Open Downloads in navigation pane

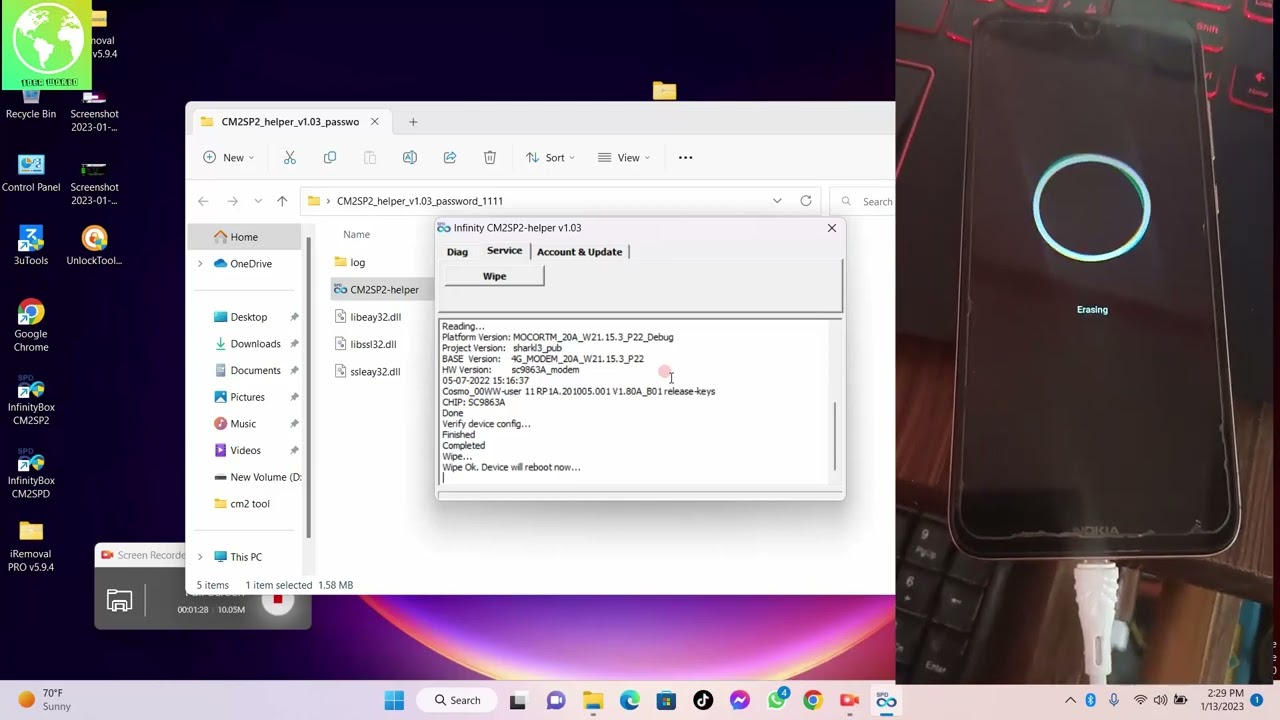tap(255, 344)
